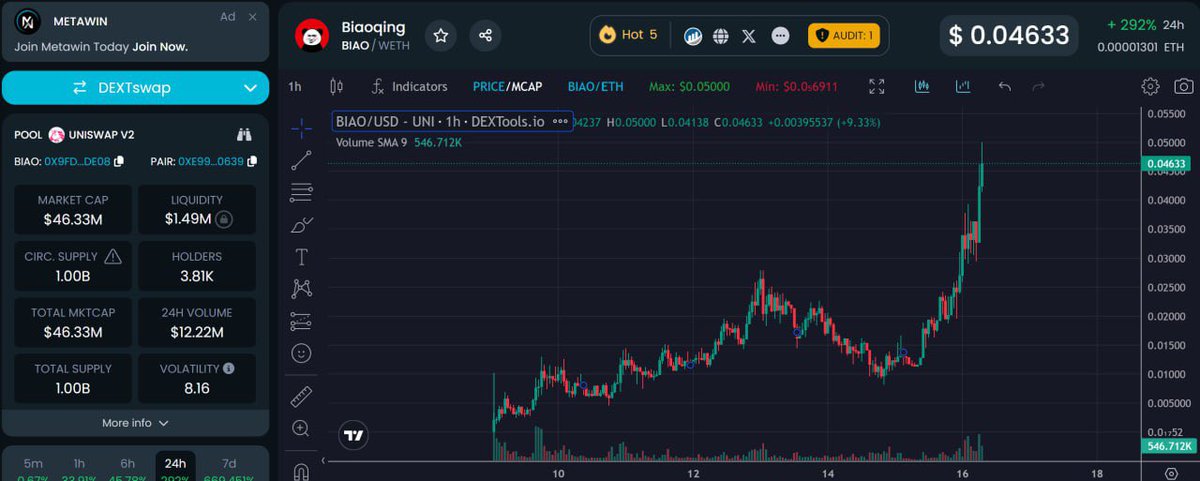Select the trend line drawing tool
Screen dimensions: 1200x481
301,160
